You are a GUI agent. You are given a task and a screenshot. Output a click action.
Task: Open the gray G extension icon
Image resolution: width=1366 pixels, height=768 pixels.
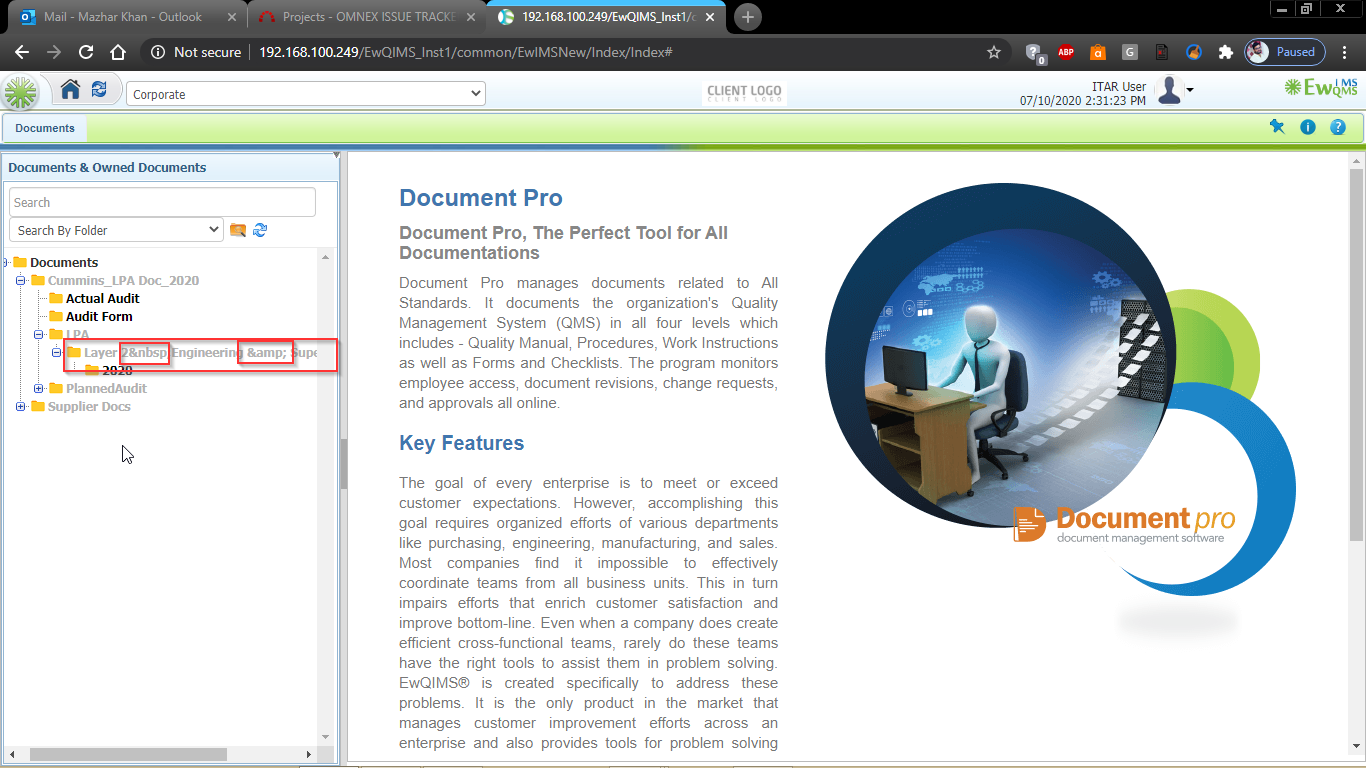tap(1130, 52)
